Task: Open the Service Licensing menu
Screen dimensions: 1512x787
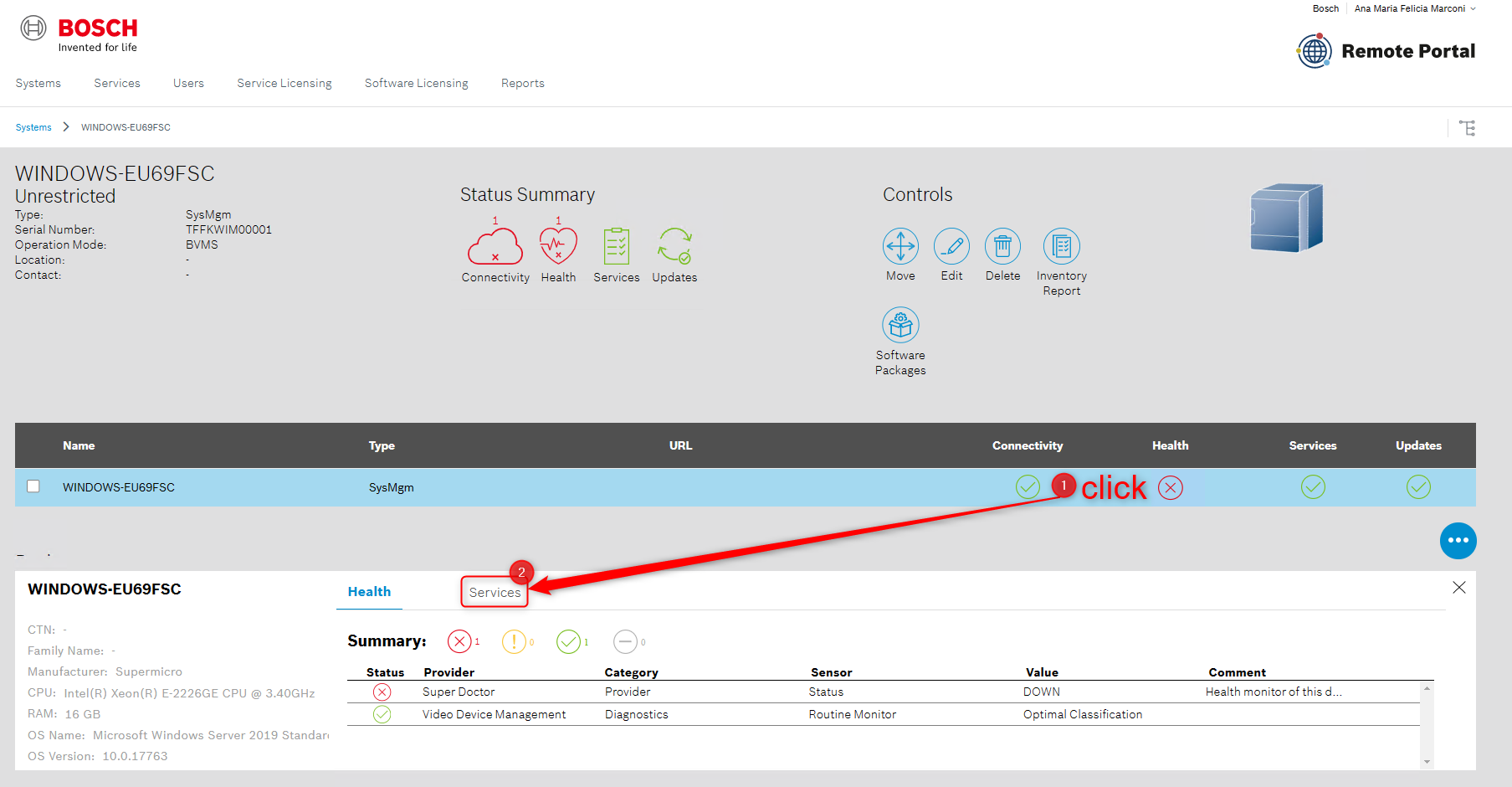Action: point(284,84)
